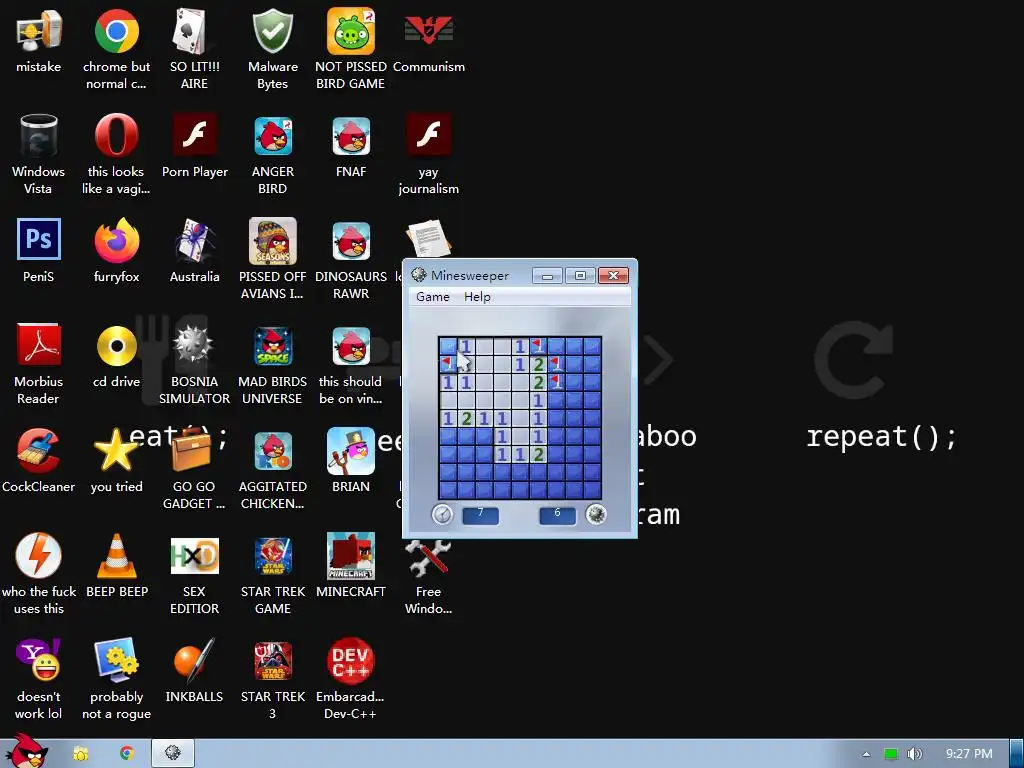Click the 'DINOSAURS RAWR' icon

click(x=351, y=240)
